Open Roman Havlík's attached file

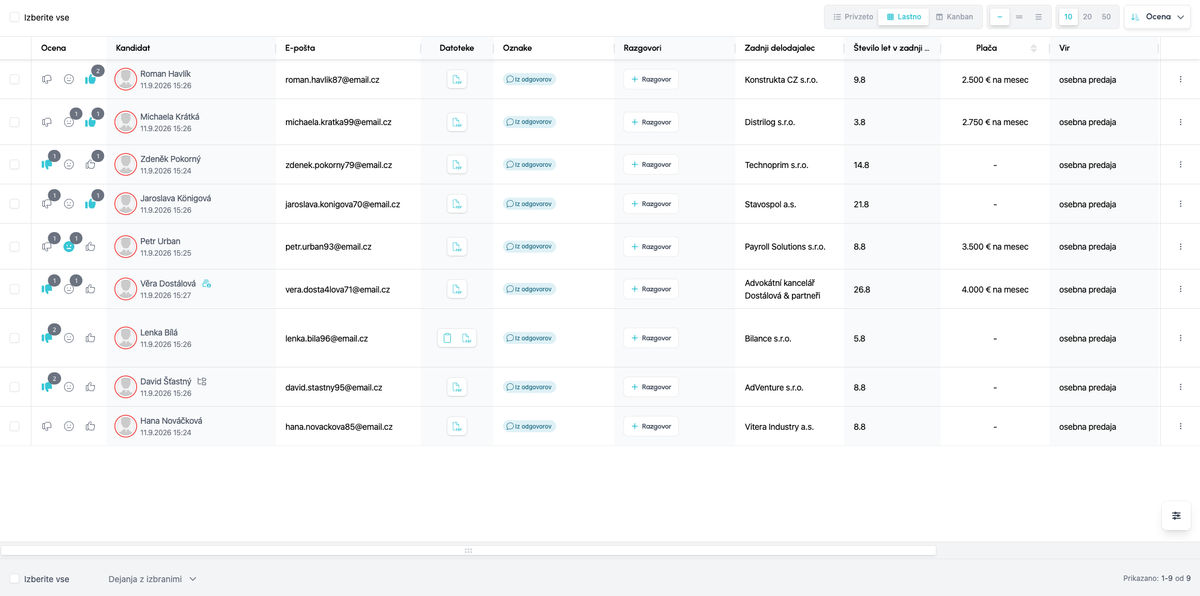click(456, 79)
